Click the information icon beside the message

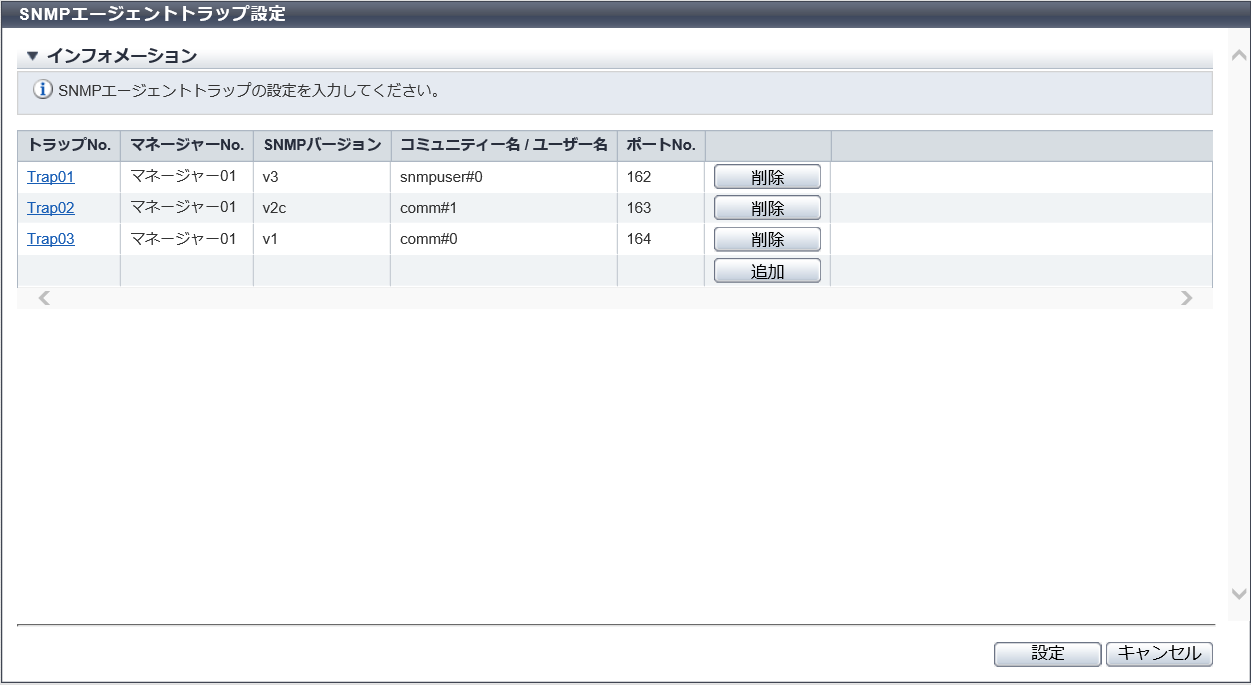(43, 91)
